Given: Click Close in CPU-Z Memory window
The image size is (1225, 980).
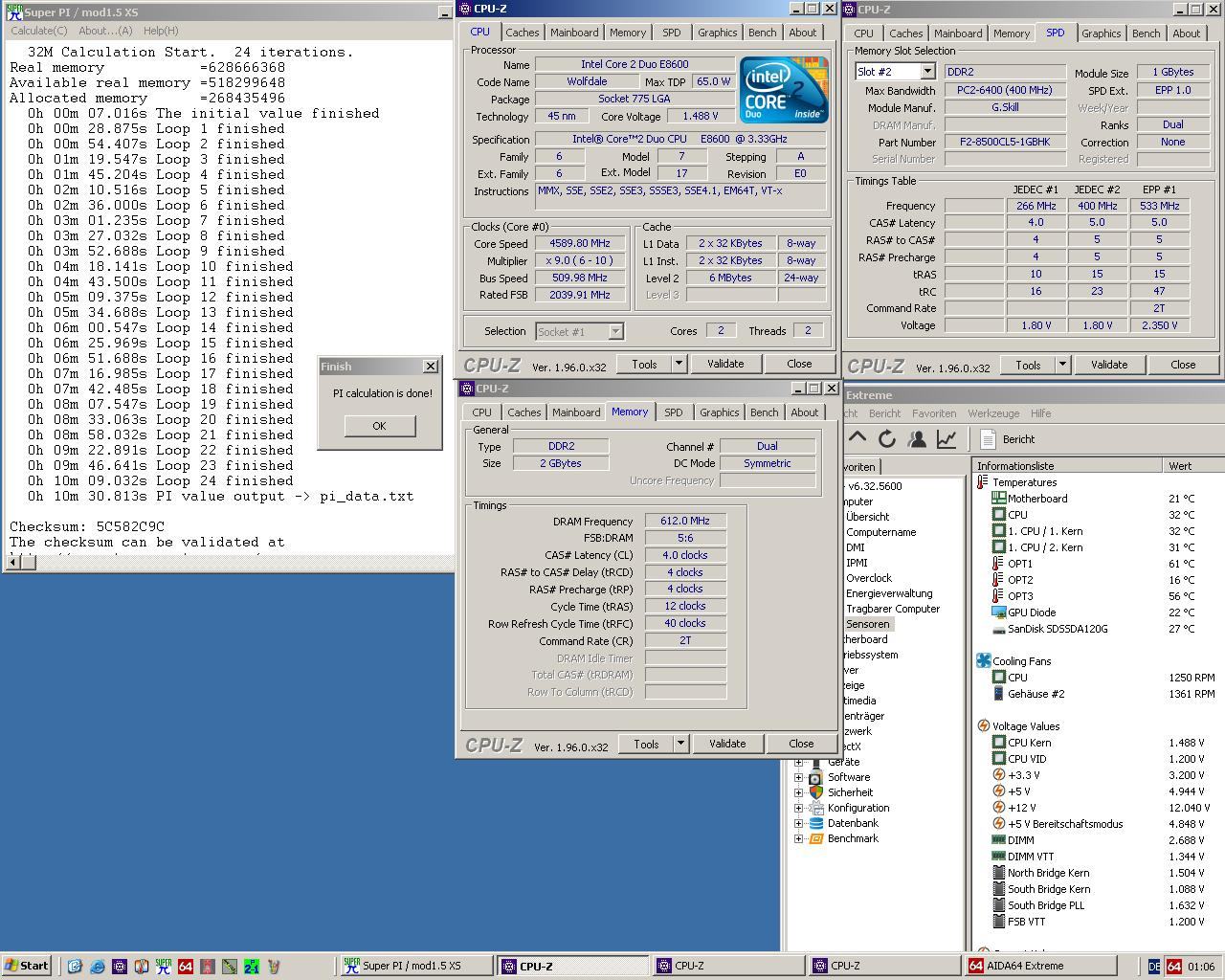Looking at the screenshot, I should pyautogui.click(x=801, y=744).
